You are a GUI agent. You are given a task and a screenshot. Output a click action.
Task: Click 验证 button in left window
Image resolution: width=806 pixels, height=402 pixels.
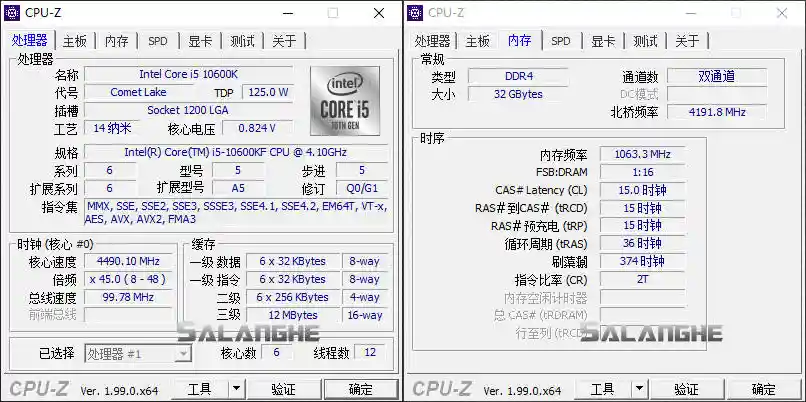(x=283, y=390)
